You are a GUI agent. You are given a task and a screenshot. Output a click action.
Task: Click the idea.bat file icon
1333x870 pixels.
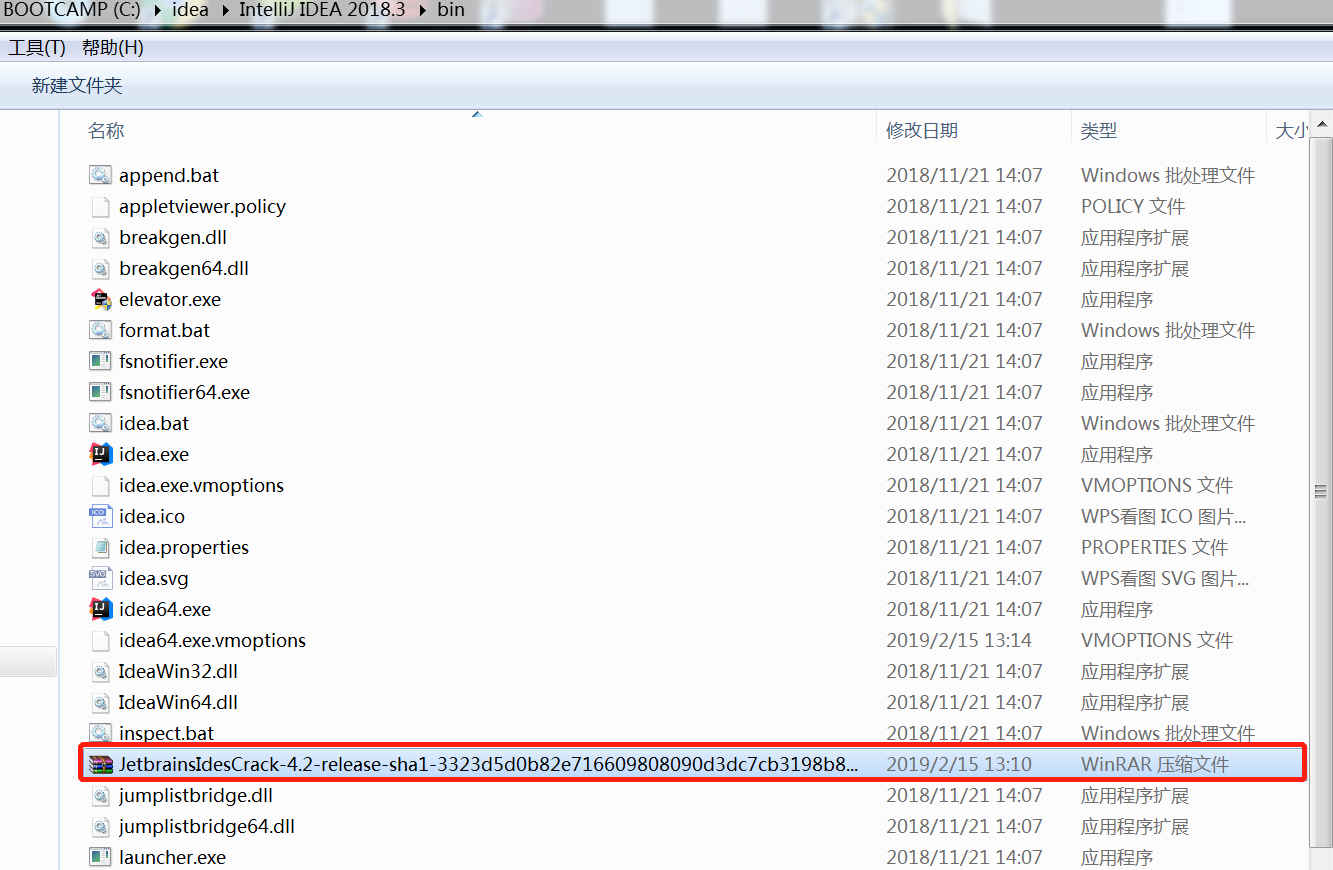[100, 423]
